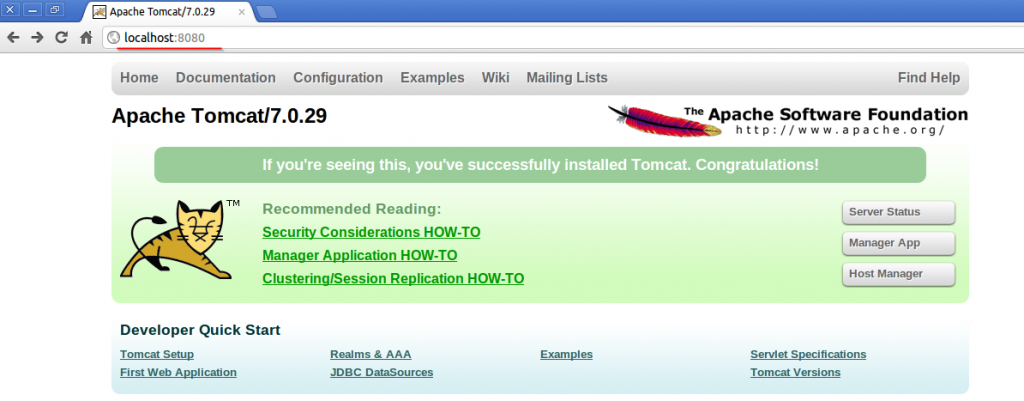The width and height of the screenshot is (1024, 401).
Task: Focus the localhost:8080 address bar
Action: click(562, 39)
